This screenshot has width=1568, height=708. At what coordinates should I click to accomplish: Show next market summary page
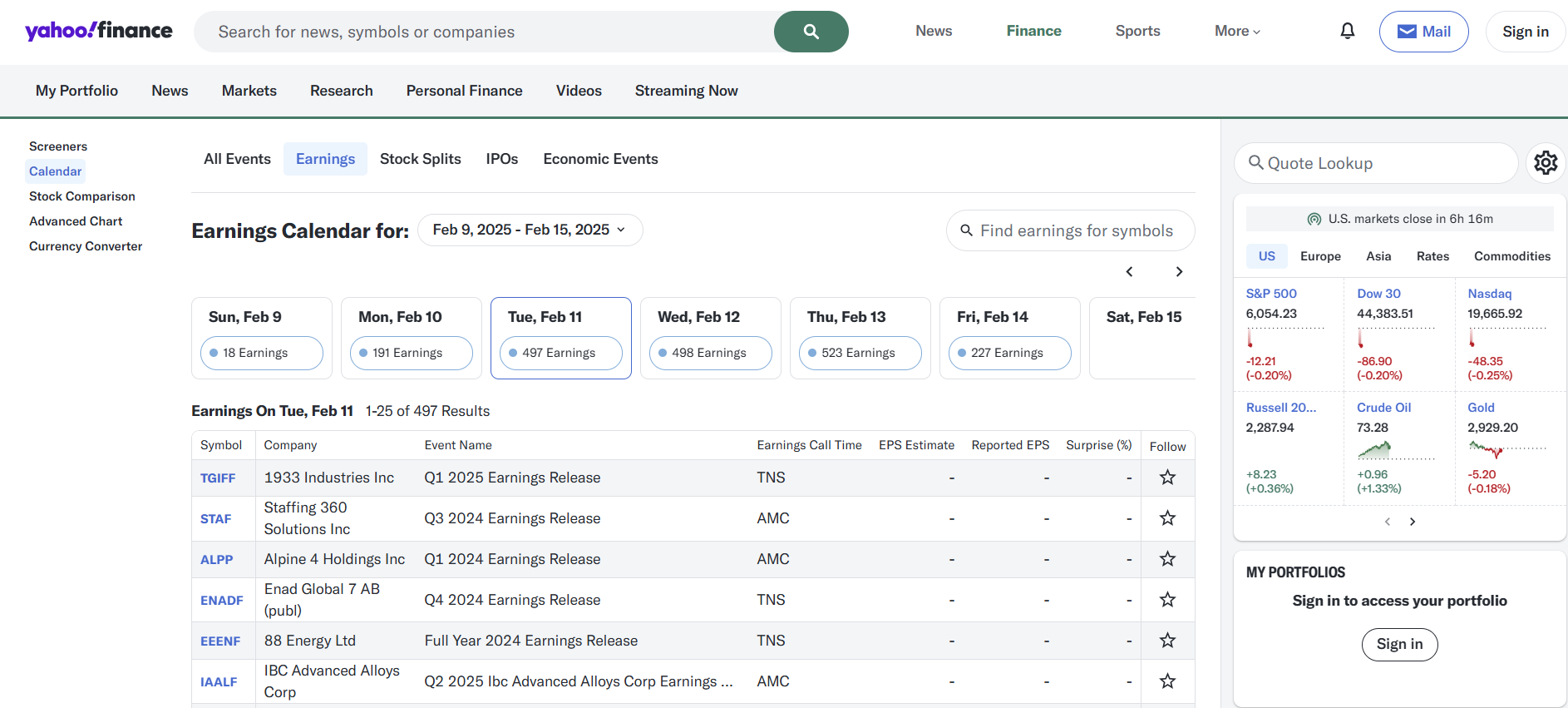click(1413, 522)
